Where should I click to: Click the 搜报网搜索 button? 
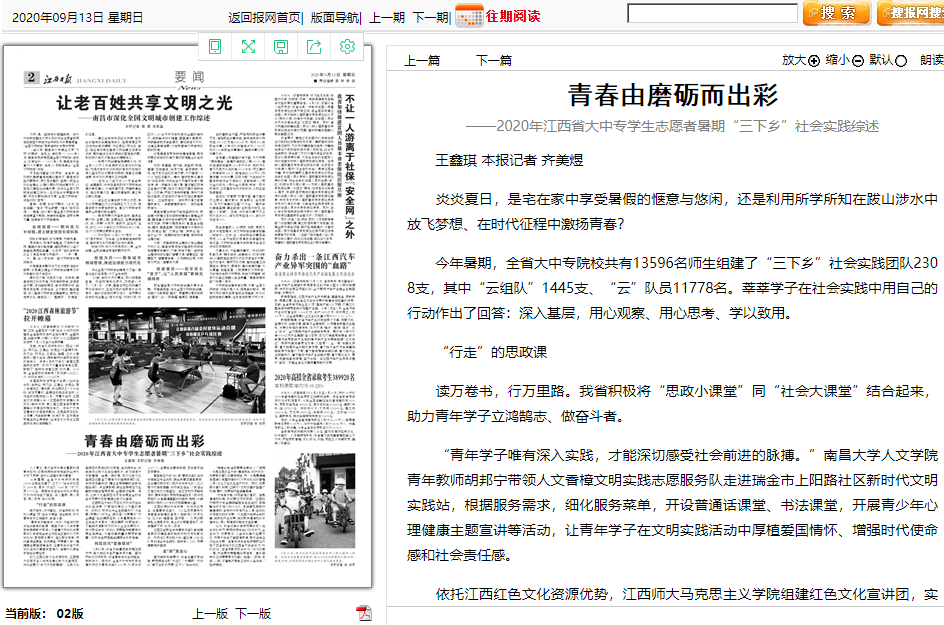click(911, 13)
